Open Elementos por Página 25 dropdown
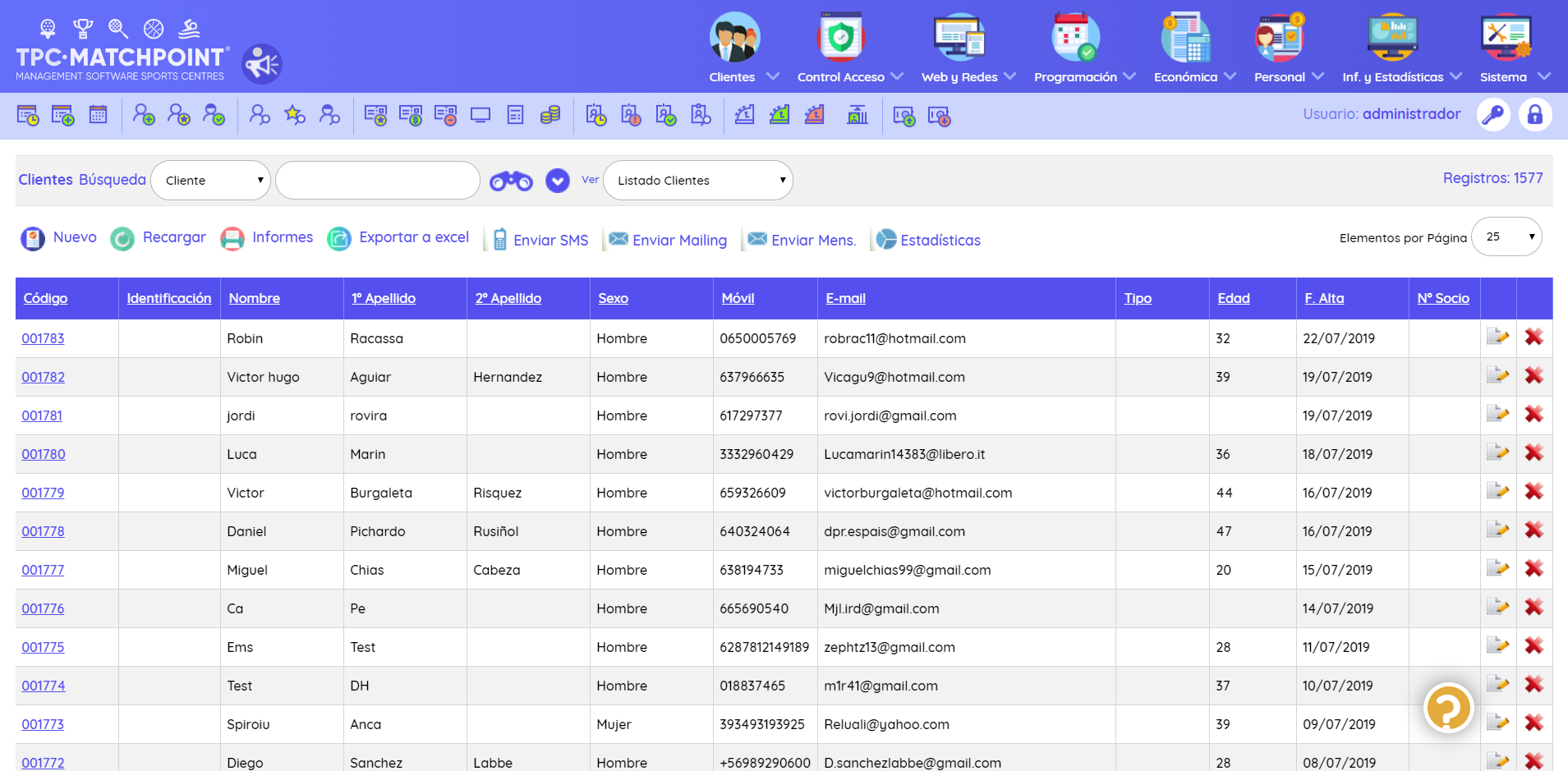The image size is (1568, 771). [x=1506, y=236]
